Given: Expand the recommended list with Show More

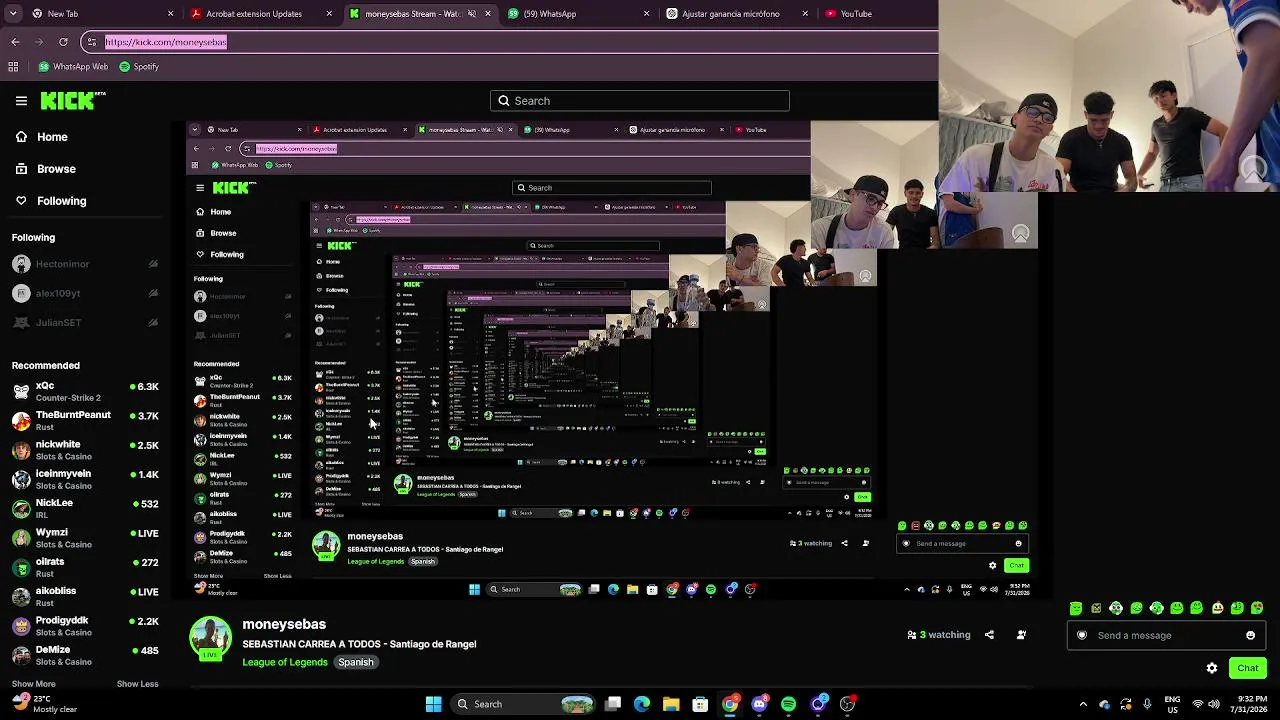Looking at the screenshot, I should (x=33, y=684).
